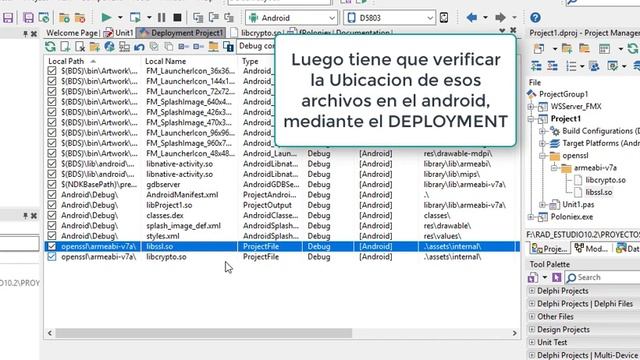640x360 pixels.
Task: Toggle the gdbserver row checkbox
Action: tap(52, 184)
